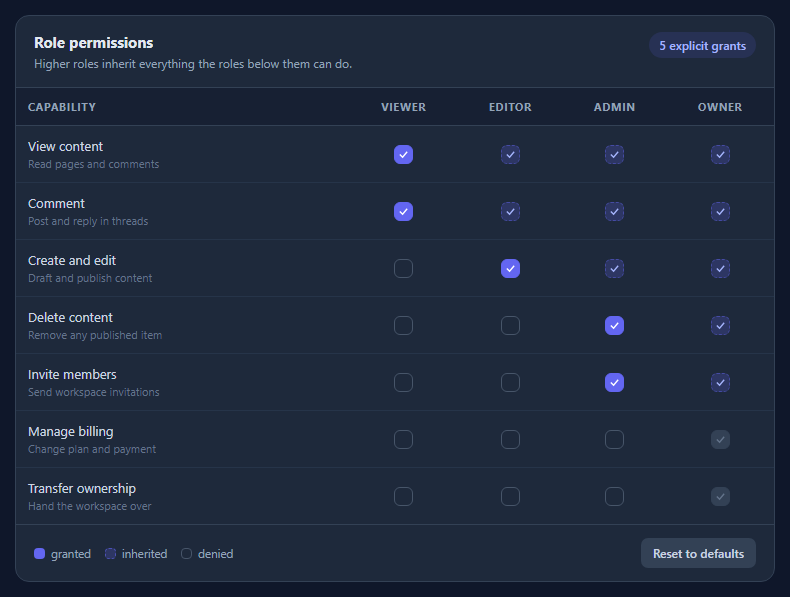
Task: Click 'Post and reply in threads' description
Action: [88, 221]
